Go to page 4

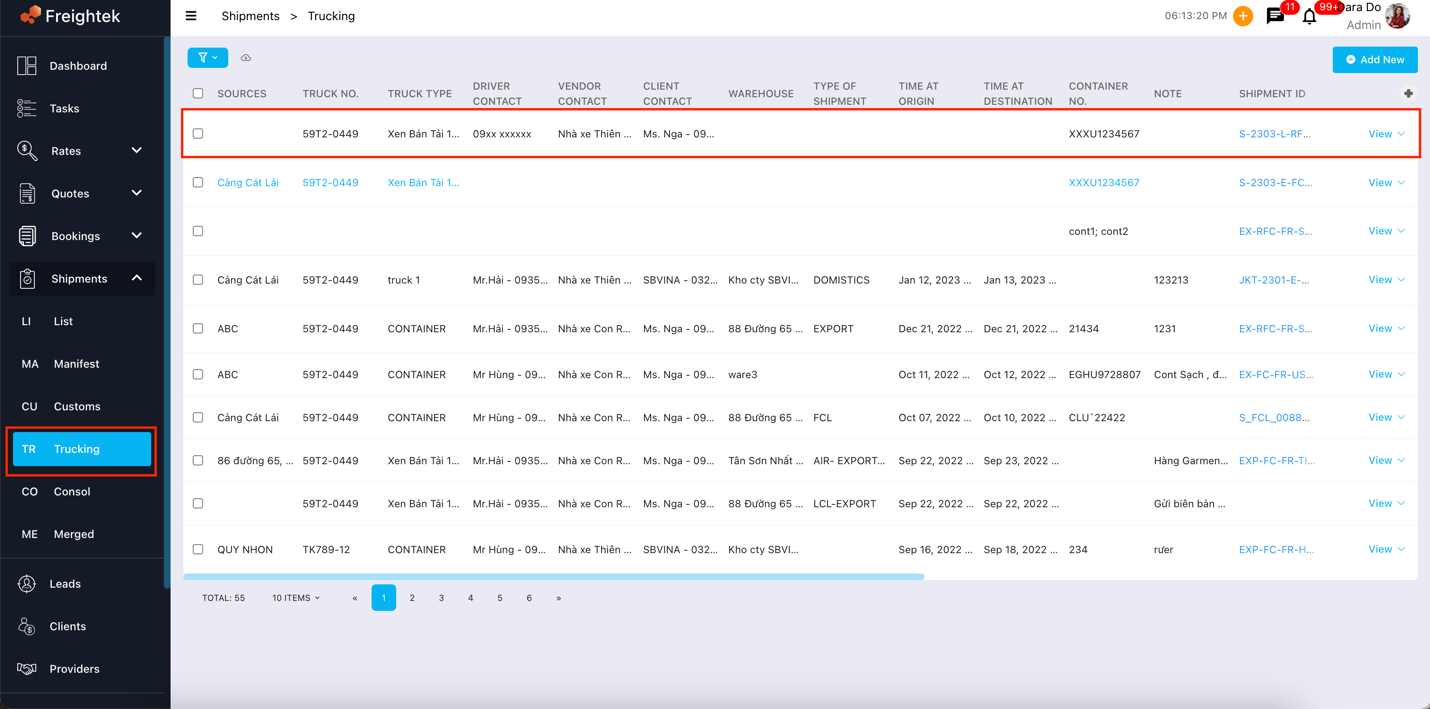[x=470, y=598]
